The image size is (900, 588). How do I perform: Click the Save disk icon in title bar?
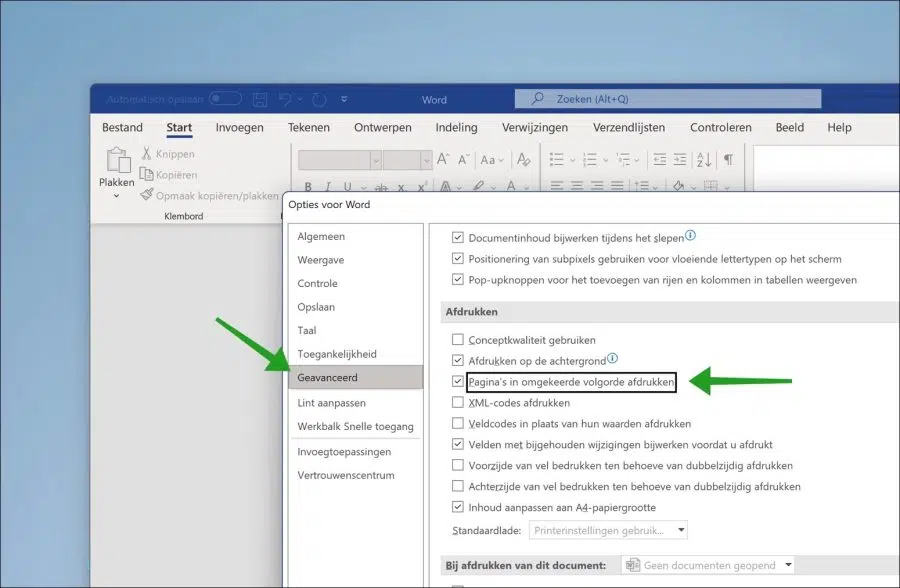point(260,99)
